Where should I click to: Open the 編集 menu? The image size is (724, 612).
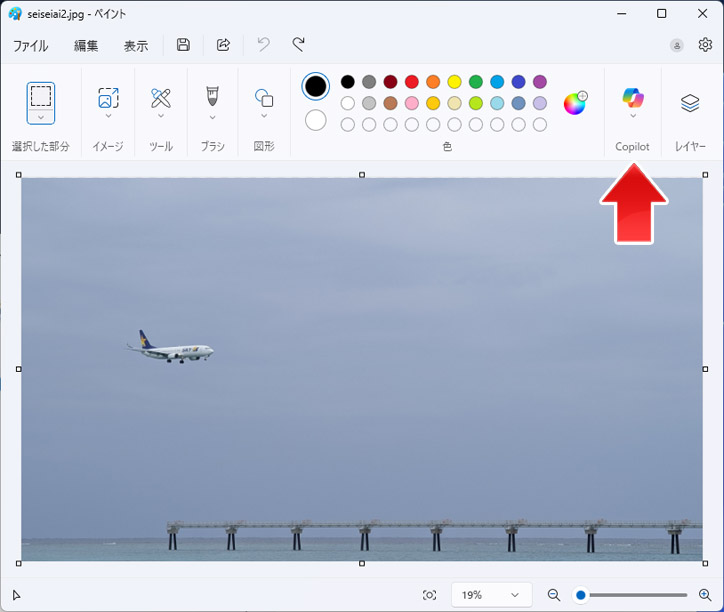click(86, 46)
